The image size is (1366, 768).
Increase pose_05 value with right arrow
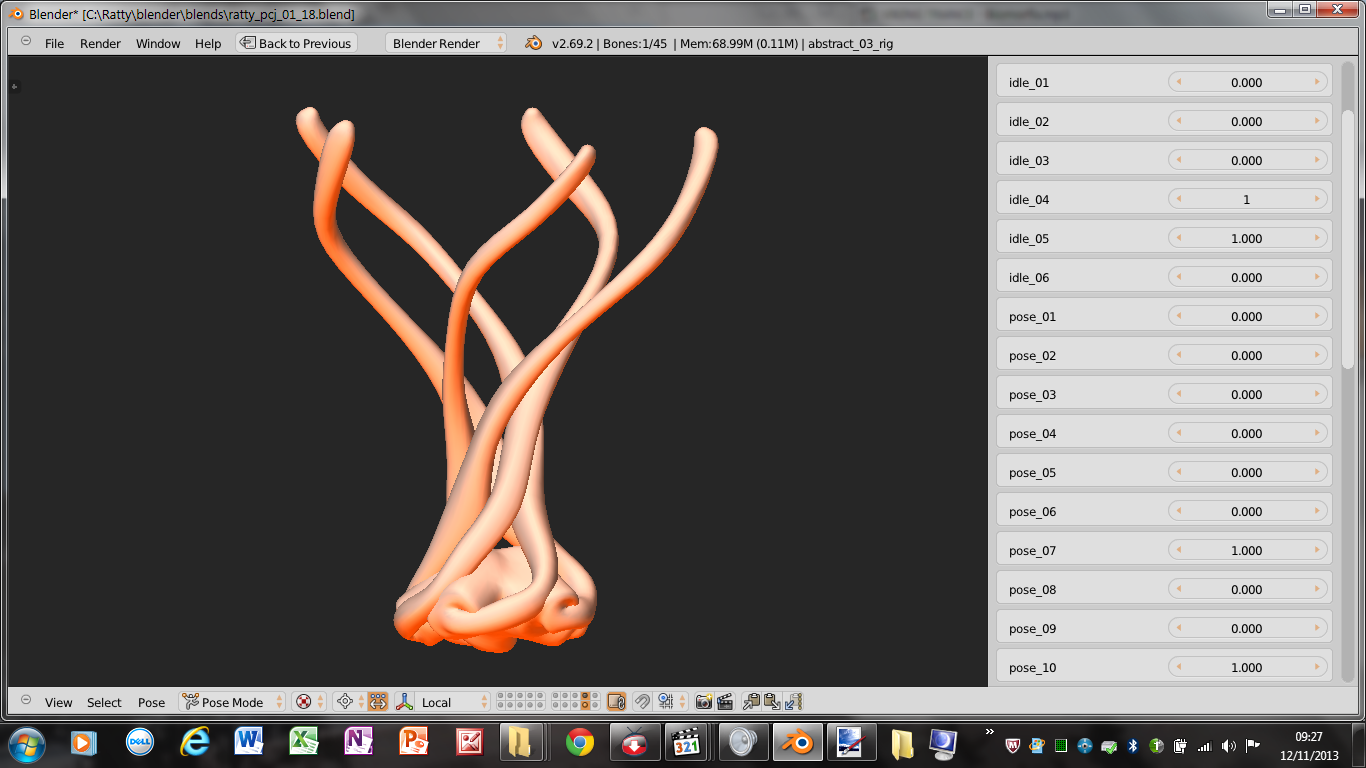(1317, 472)
